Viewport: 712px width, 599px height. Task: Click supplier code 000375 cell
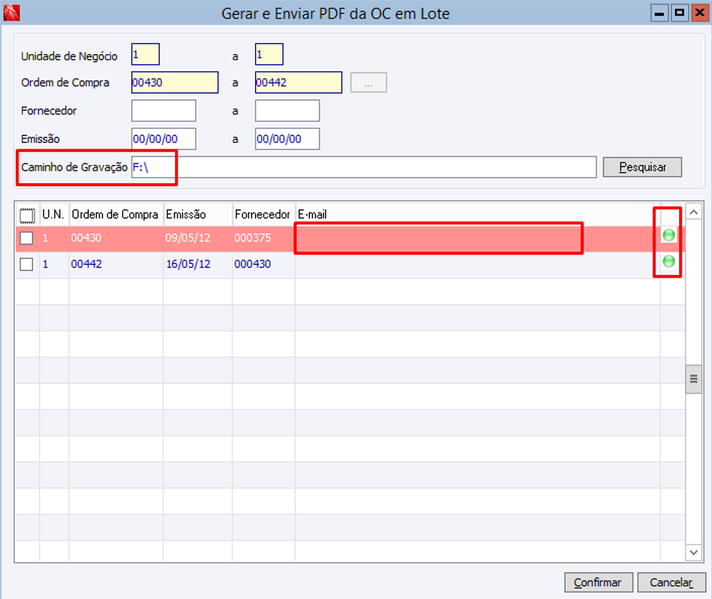(263, 238)
